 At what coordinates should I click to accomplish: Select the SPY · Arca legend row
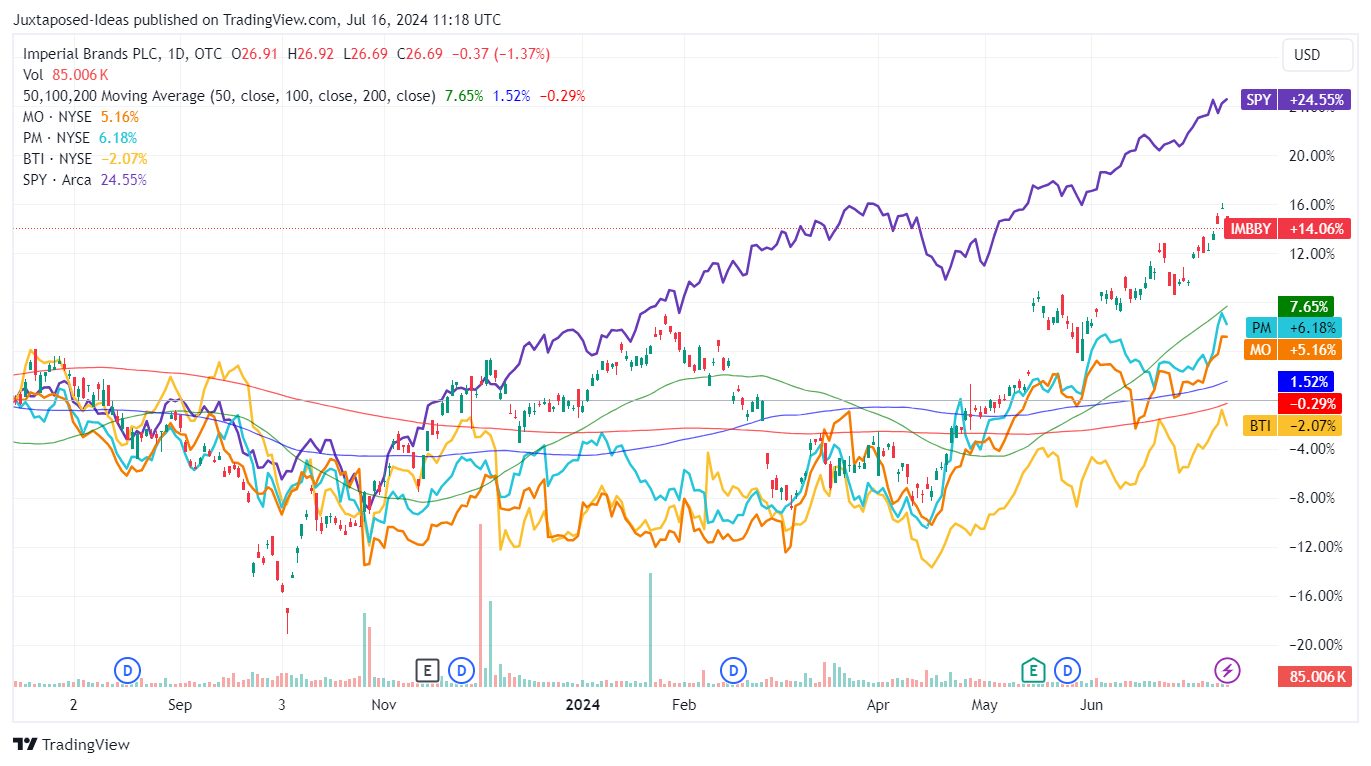[85, 180]
